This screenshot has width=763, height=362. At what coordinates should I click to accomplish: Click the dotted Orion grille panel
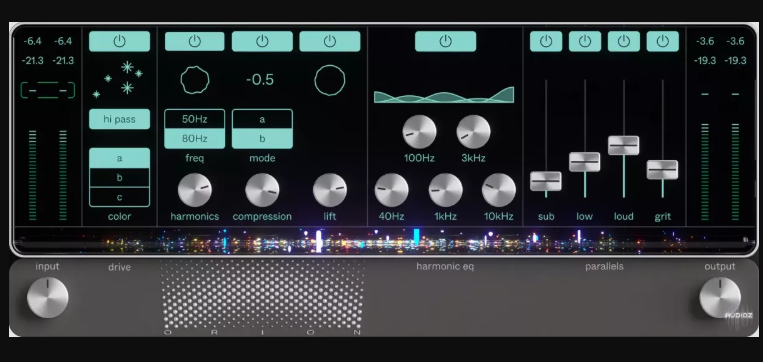pyautogui.click(x=263, y=294)
